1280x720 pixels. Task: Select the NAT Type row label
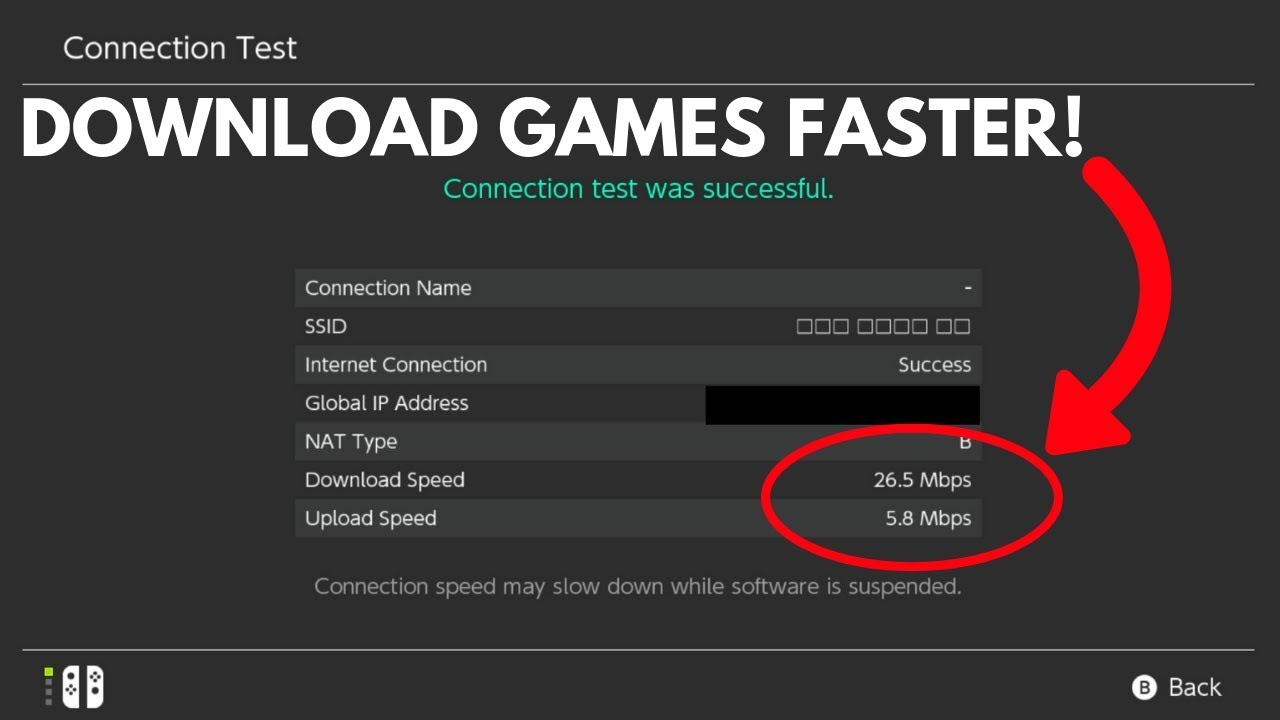351,441
